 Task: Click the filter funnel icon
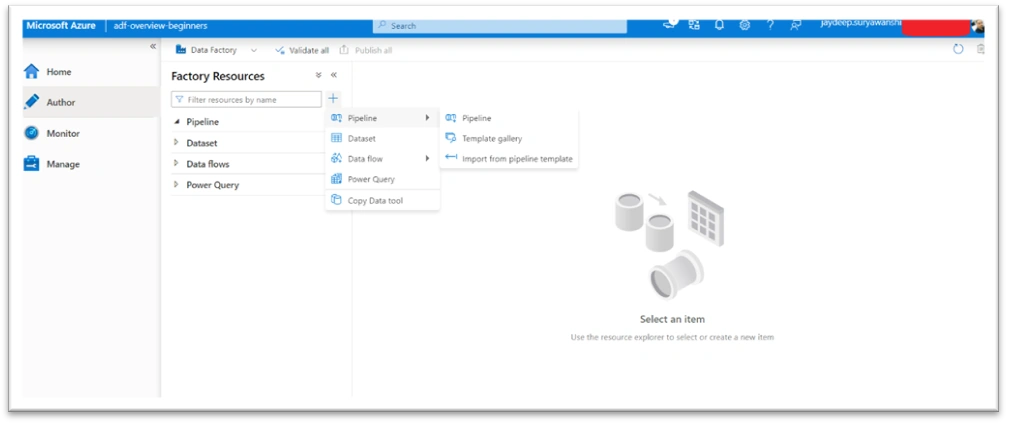point(180,100)
